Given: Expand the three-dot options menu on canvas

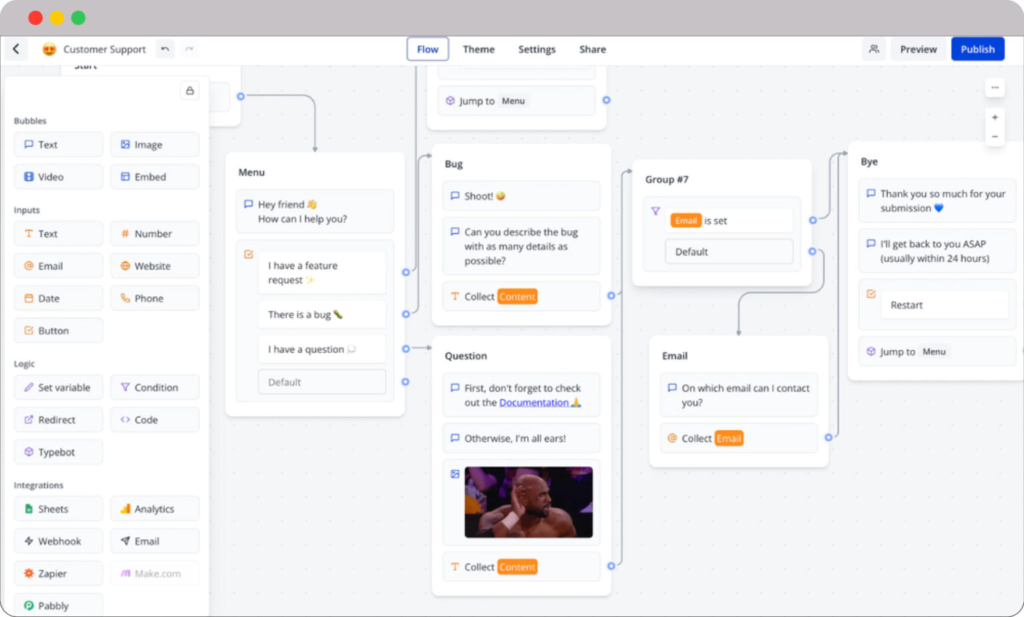Looking at the screenshot, I should point(995,88).
